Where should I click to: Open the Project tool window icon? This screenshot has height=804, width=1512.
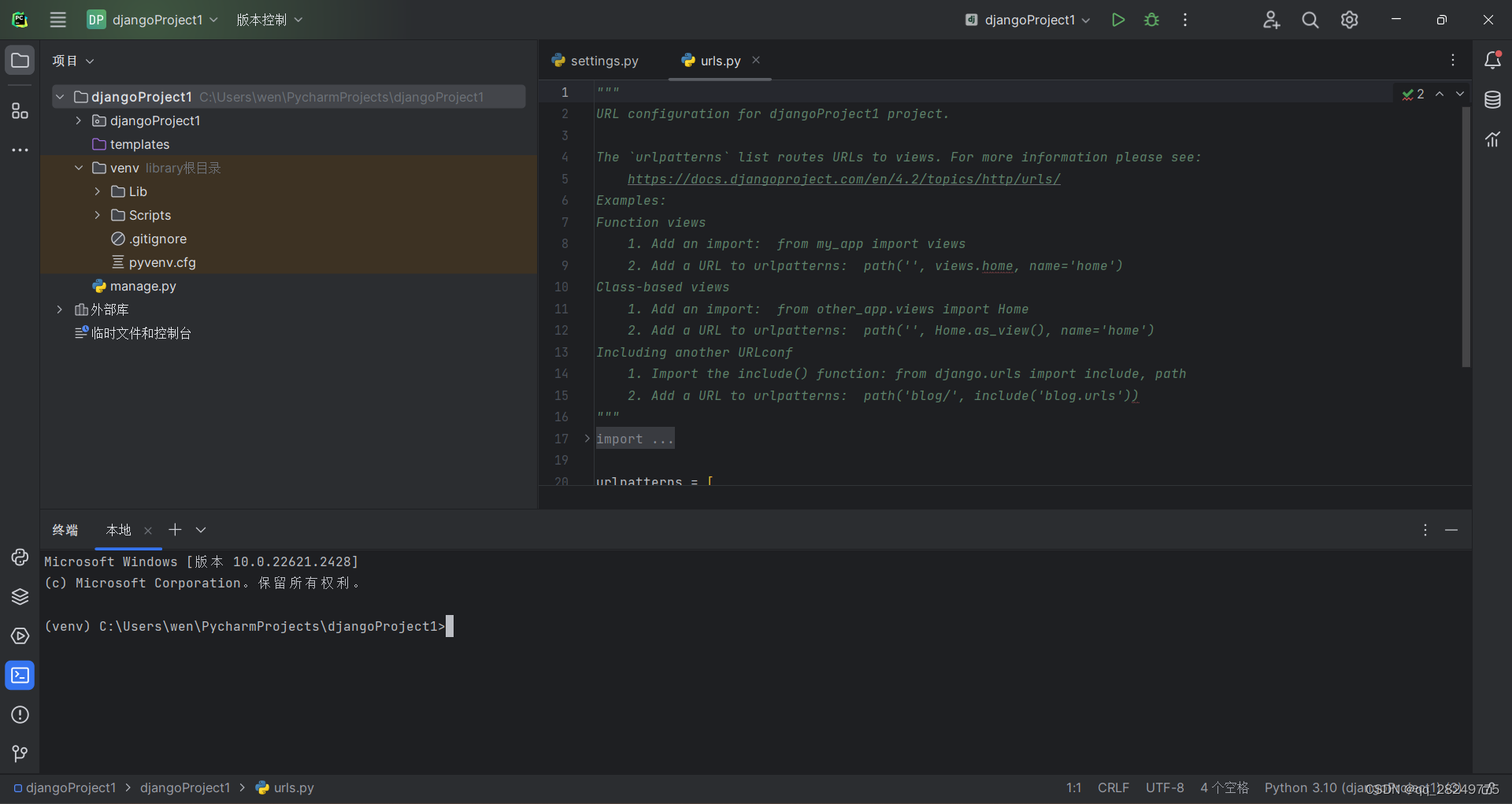(20, 61)
